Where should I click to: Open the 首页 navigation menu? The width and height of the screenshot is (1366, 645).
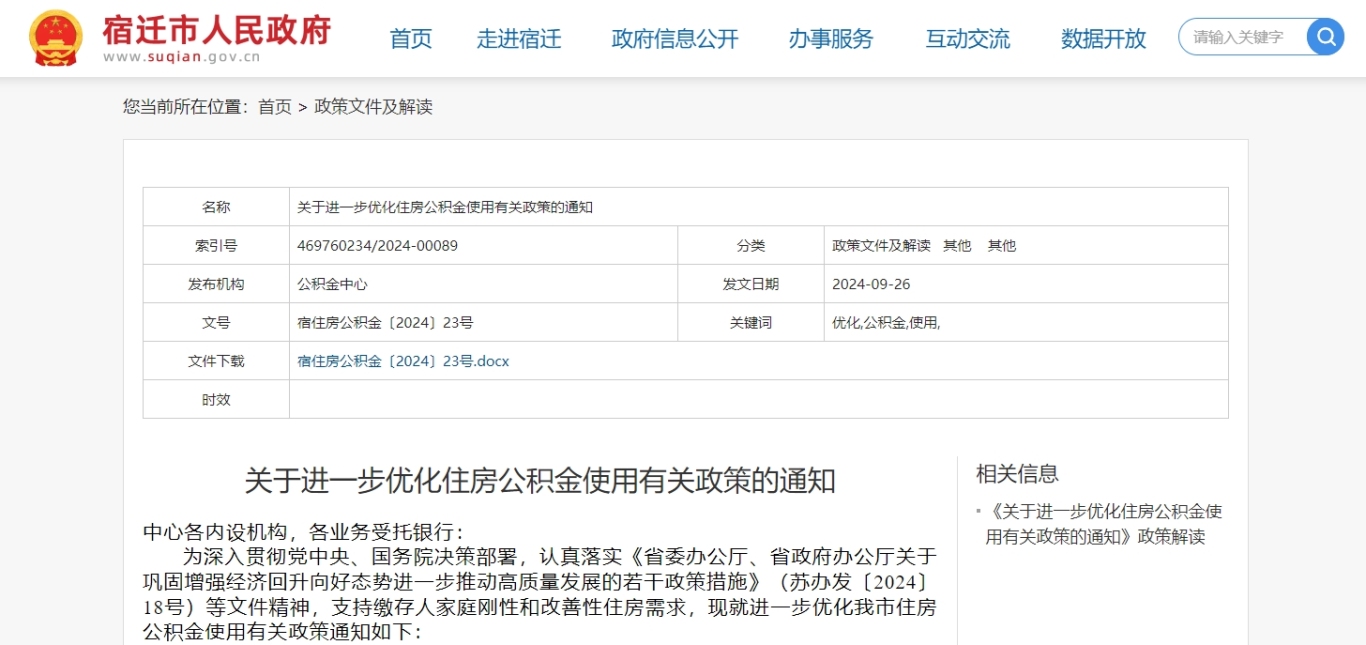[411, 39]
